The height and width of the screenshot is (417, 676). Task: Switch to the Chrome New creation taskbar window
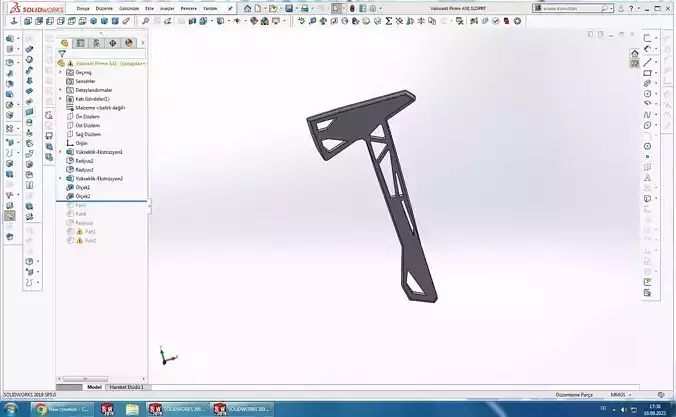[x=62, y=409]
